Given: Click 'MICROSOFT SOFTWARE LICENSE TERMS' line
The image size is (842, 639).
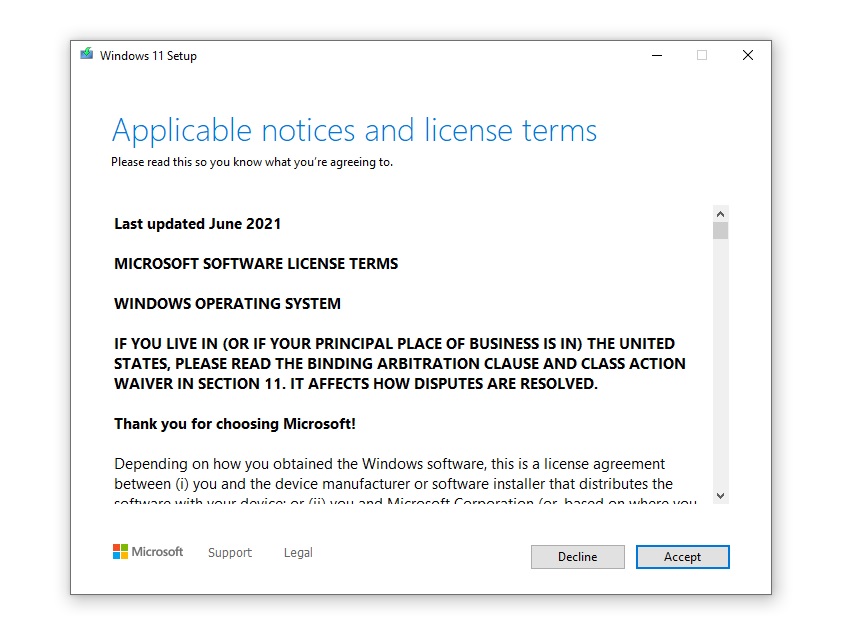Looking at the screenshot, I should [256, 264].
